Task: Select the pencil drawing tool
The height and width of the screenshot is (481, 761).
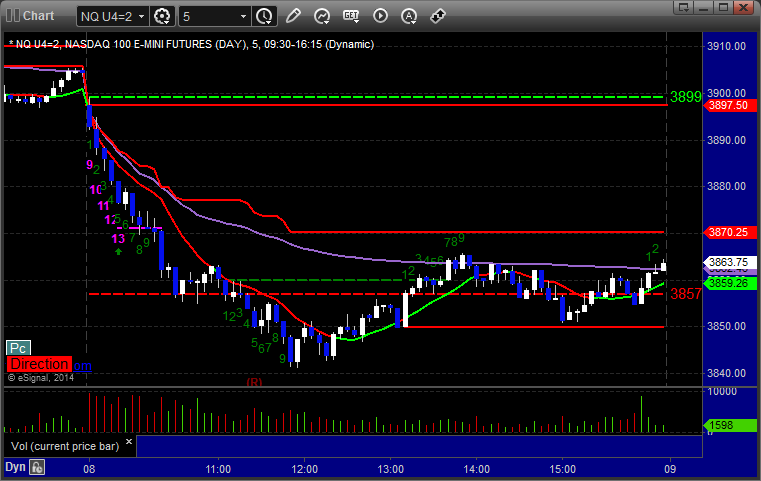Action: tap(293, 16)
